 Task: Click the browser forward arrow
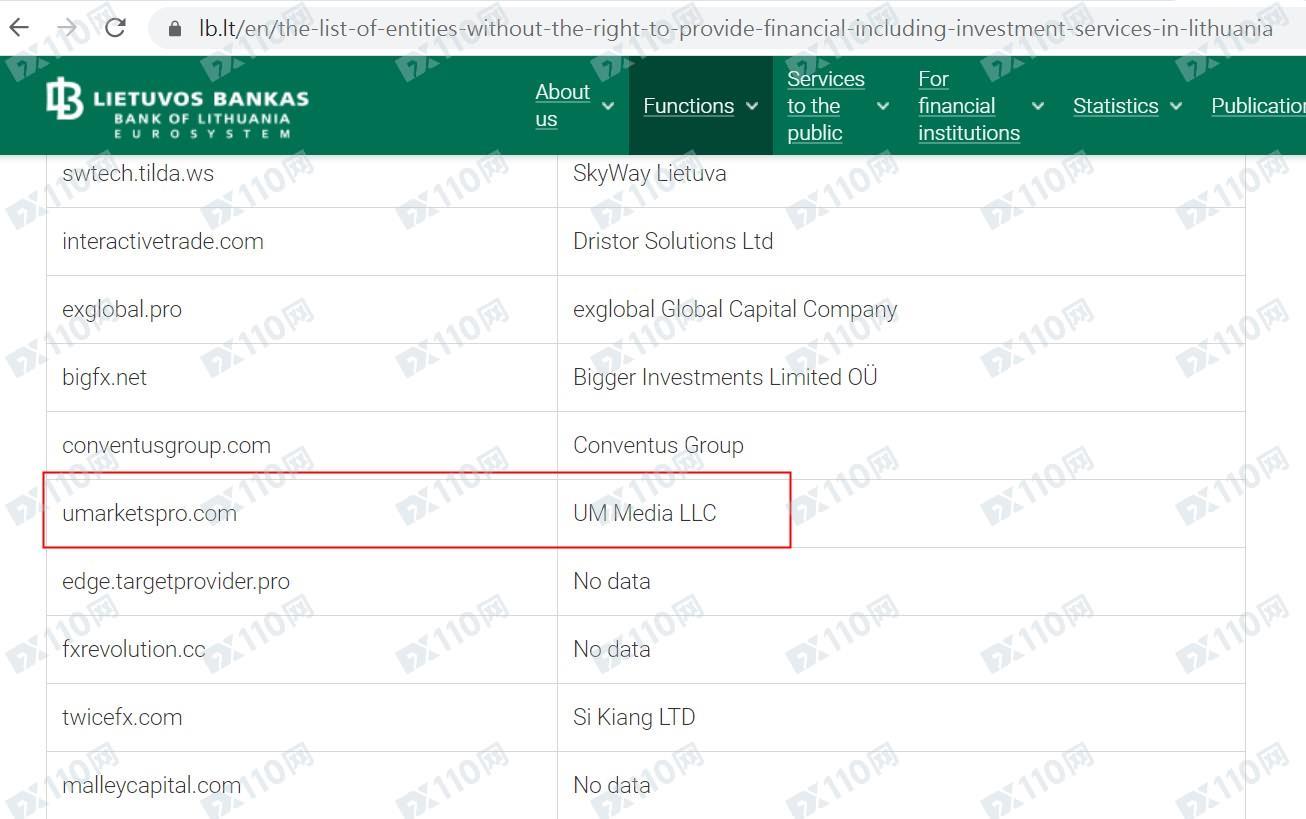(67, 27)
